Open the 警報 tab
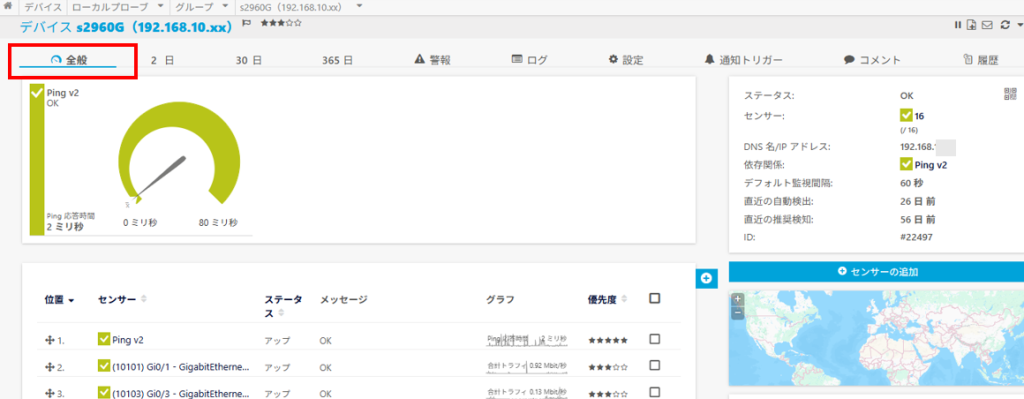The image size is (1024, 399). click(432, 60)
